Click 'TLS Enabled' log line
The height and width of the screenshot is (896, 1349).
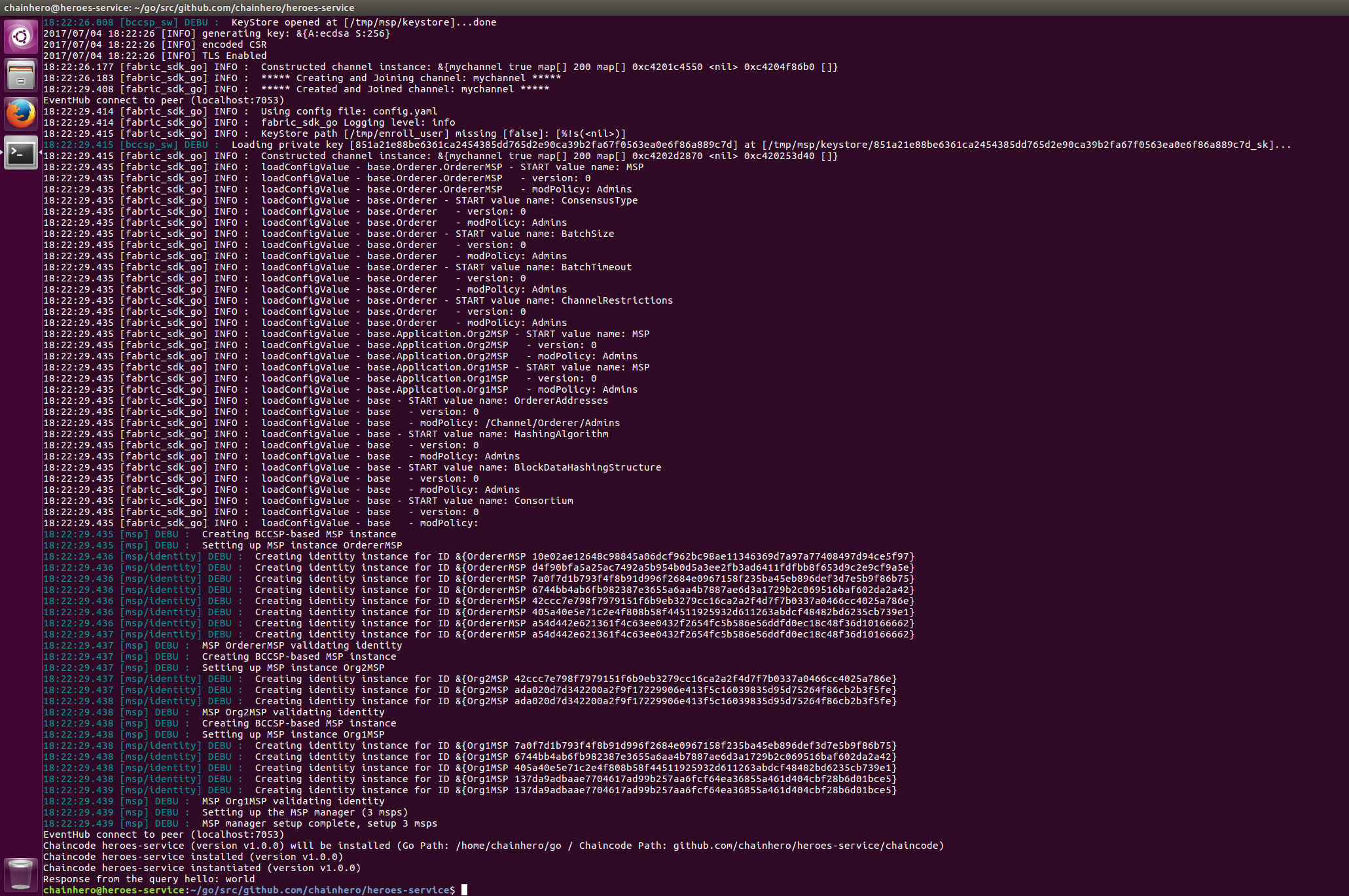pos(234,56)
